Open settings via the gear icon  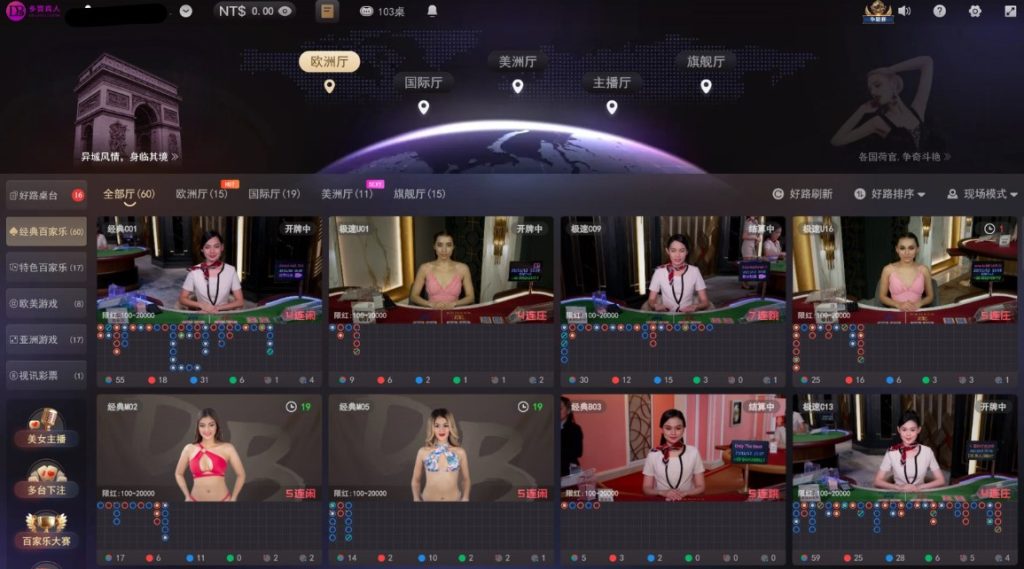pyautogui.click(x=975, y=11)
